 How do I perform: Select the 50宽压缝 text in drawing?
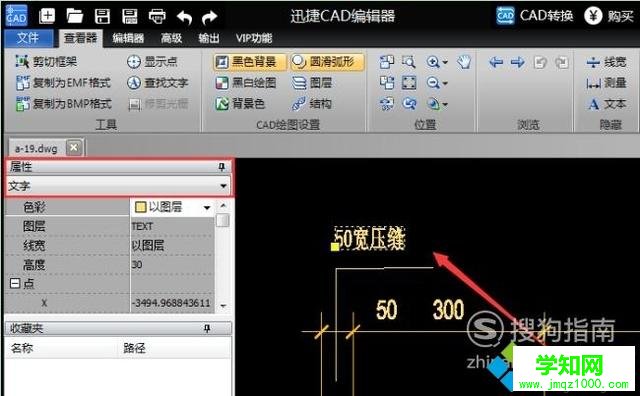[369, 238]
